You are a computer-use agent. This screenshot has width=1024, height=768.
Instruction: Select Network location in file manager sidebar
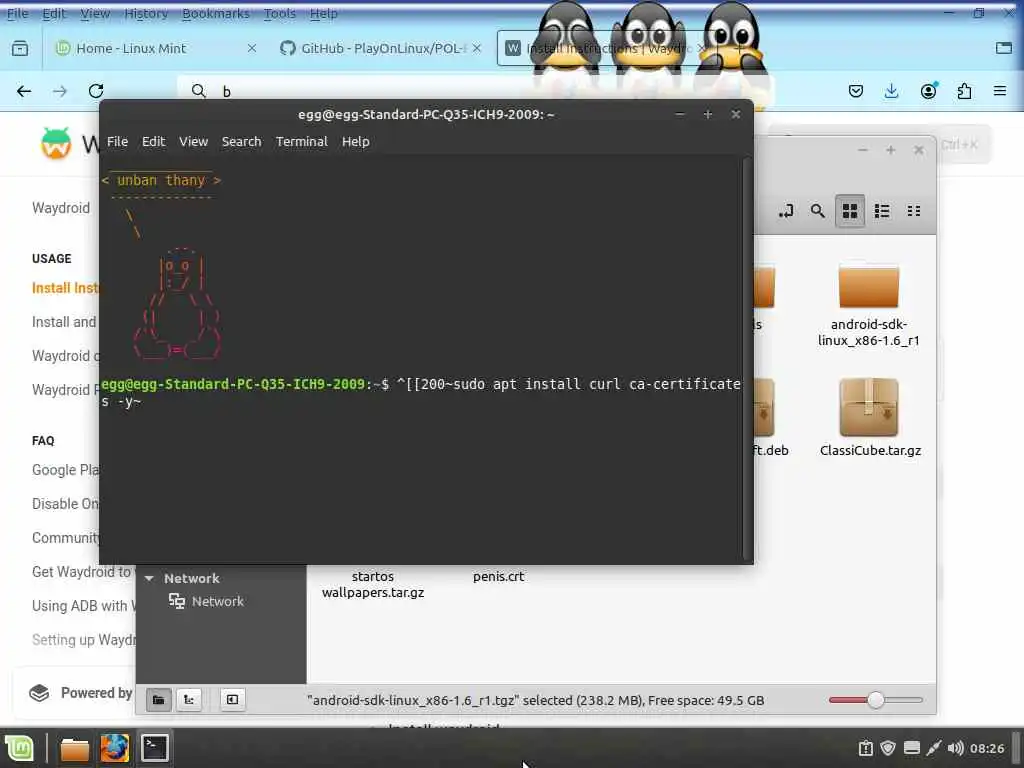point(206,601)
